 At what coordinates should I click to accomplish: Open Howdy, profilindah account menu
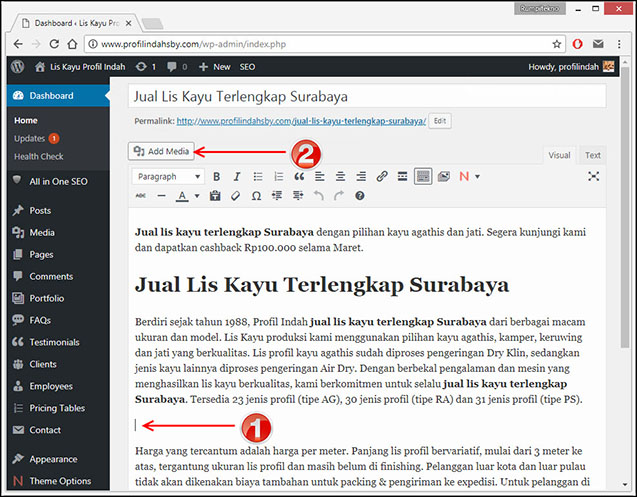point(571,67)
